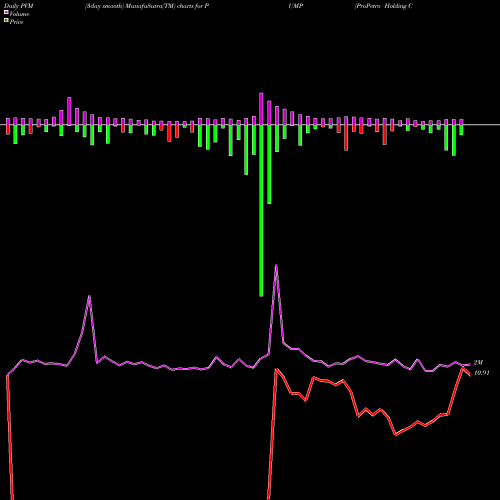Select the 'Price' legend label
The width and height of the screenshot is (500, 500).
(x=16, y=22)
